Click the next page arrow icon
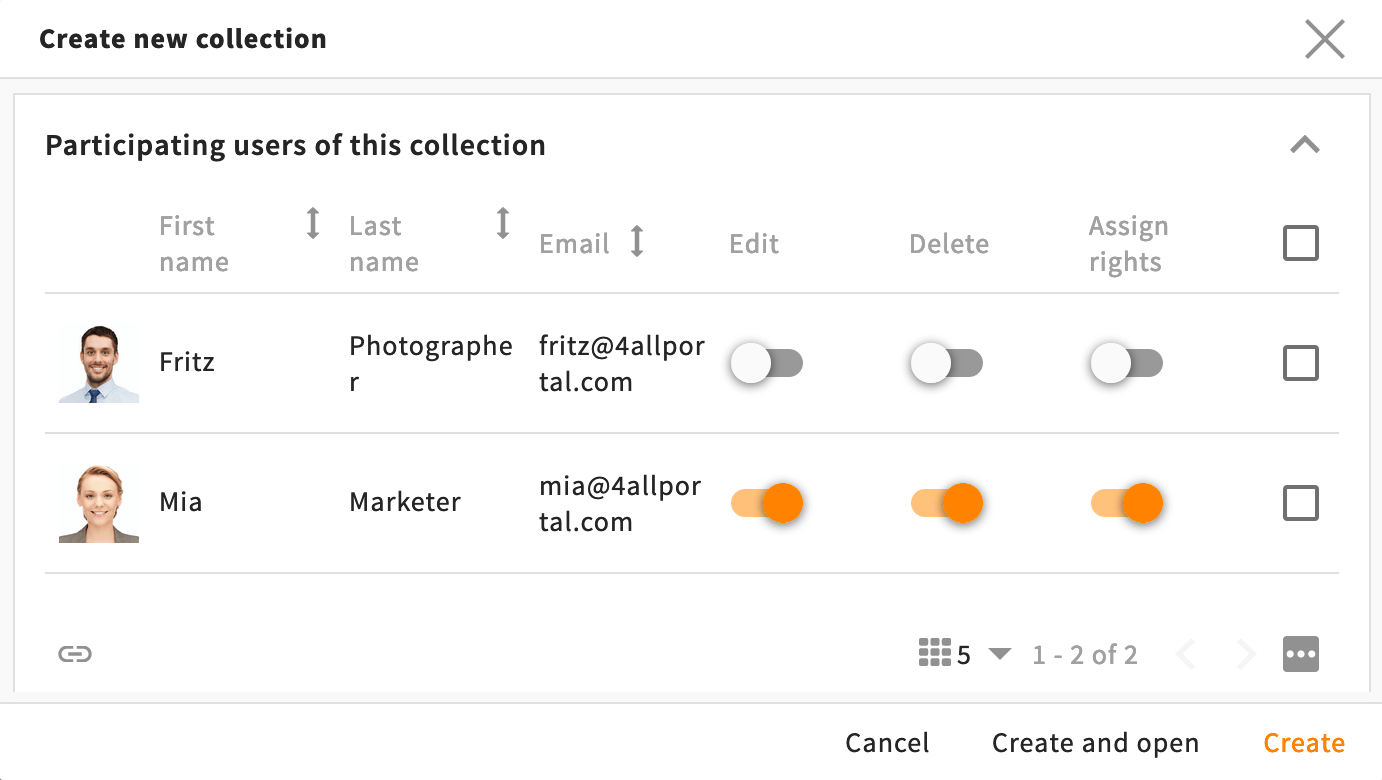The width and height of the screenshot is (1382, 780). click(x=1246, y=653)
